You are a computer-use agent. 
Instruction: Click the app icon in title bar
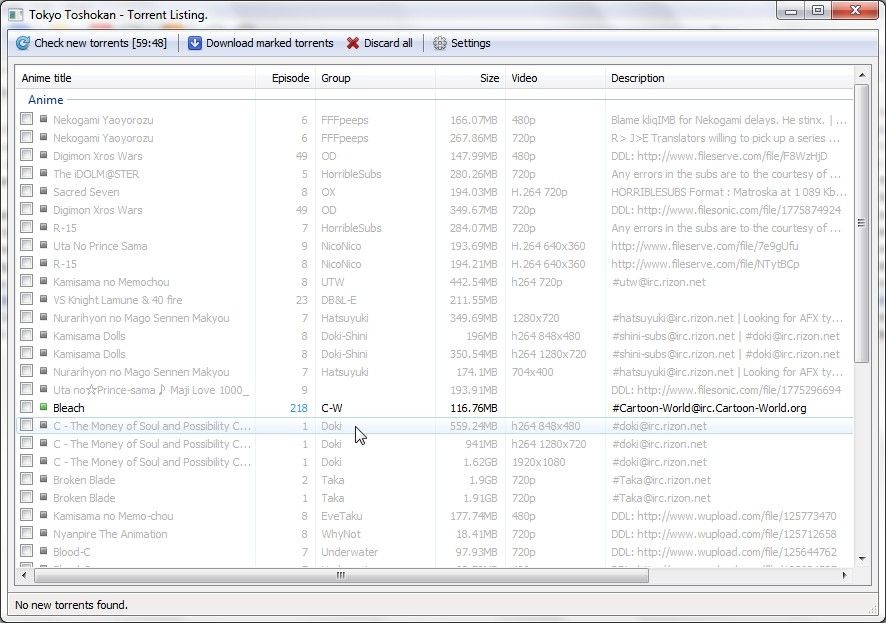coord(16,15)
